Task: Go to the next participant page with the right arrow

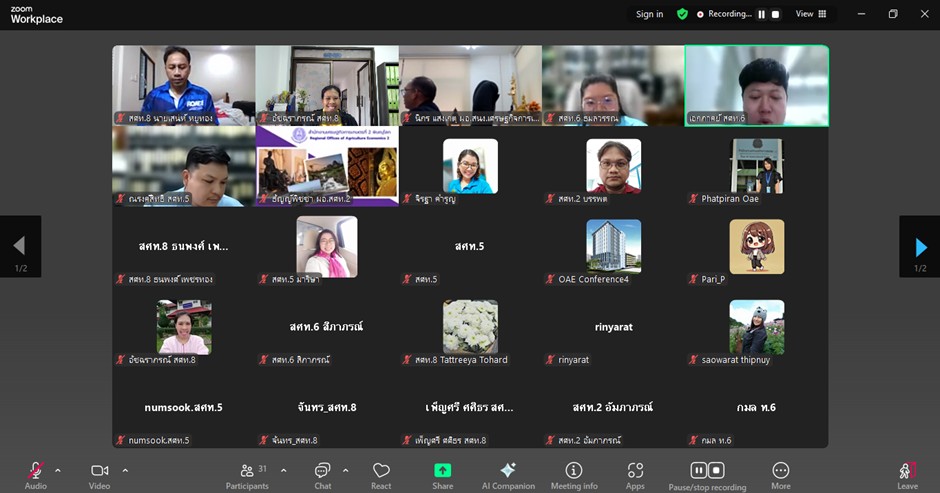Action: (920, 247)
